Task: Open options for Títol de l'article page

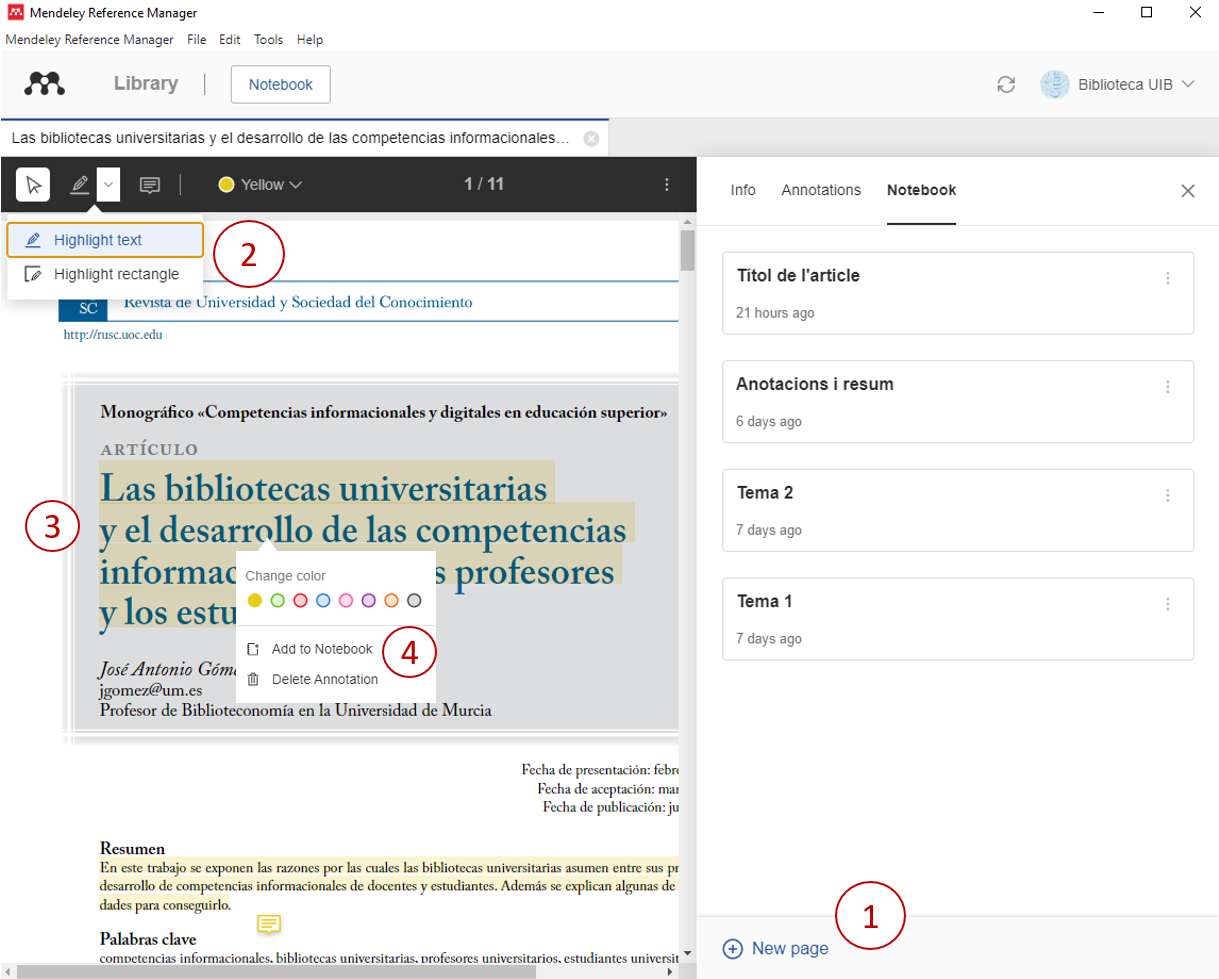Action: point(1167,278)
